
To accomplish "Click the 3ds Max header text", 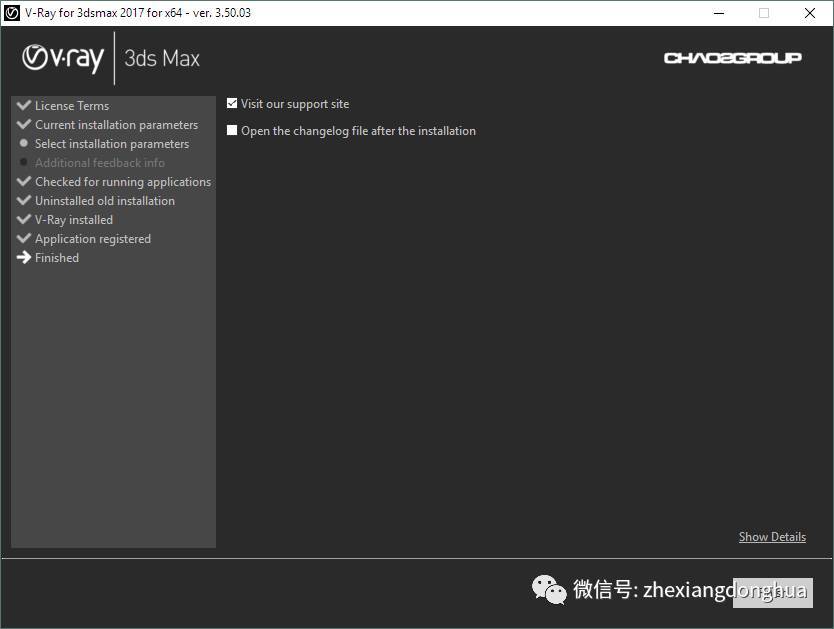I will pos(162,58).
